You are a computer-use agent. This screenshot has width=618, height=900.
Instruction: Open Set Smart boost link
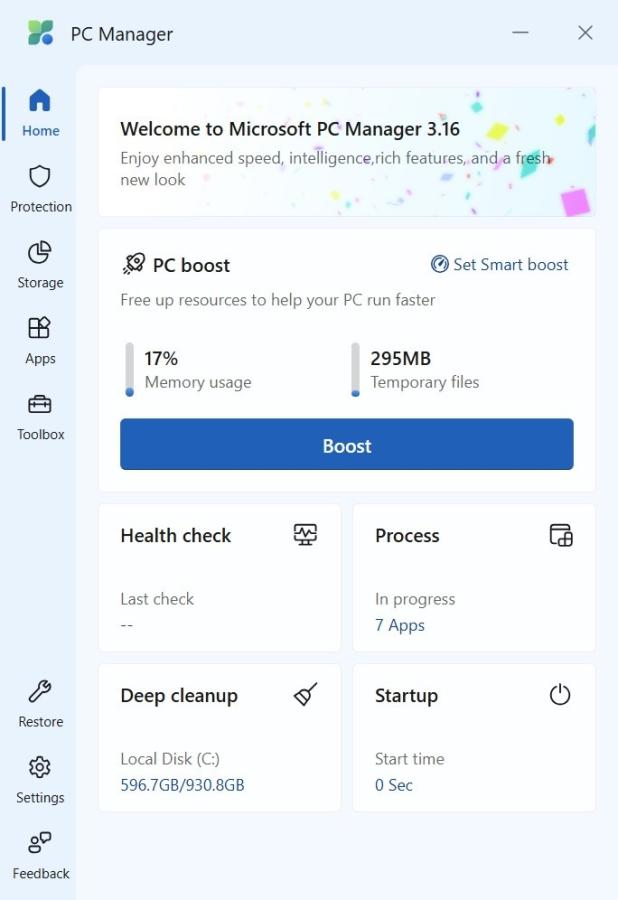pyautogui.click(x=499, y=265)
